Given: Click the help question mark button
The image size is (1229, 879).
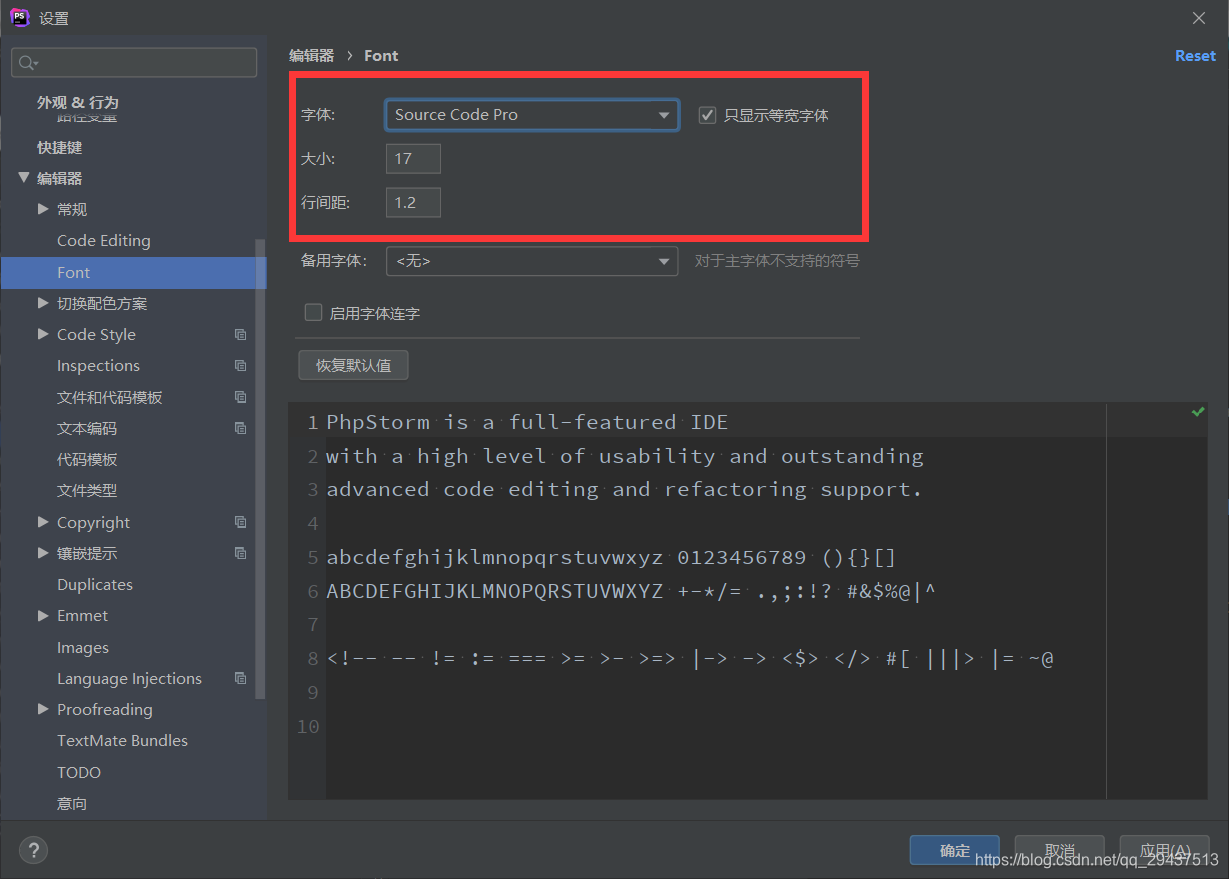Looking at the screenshot, I should 33,850.
